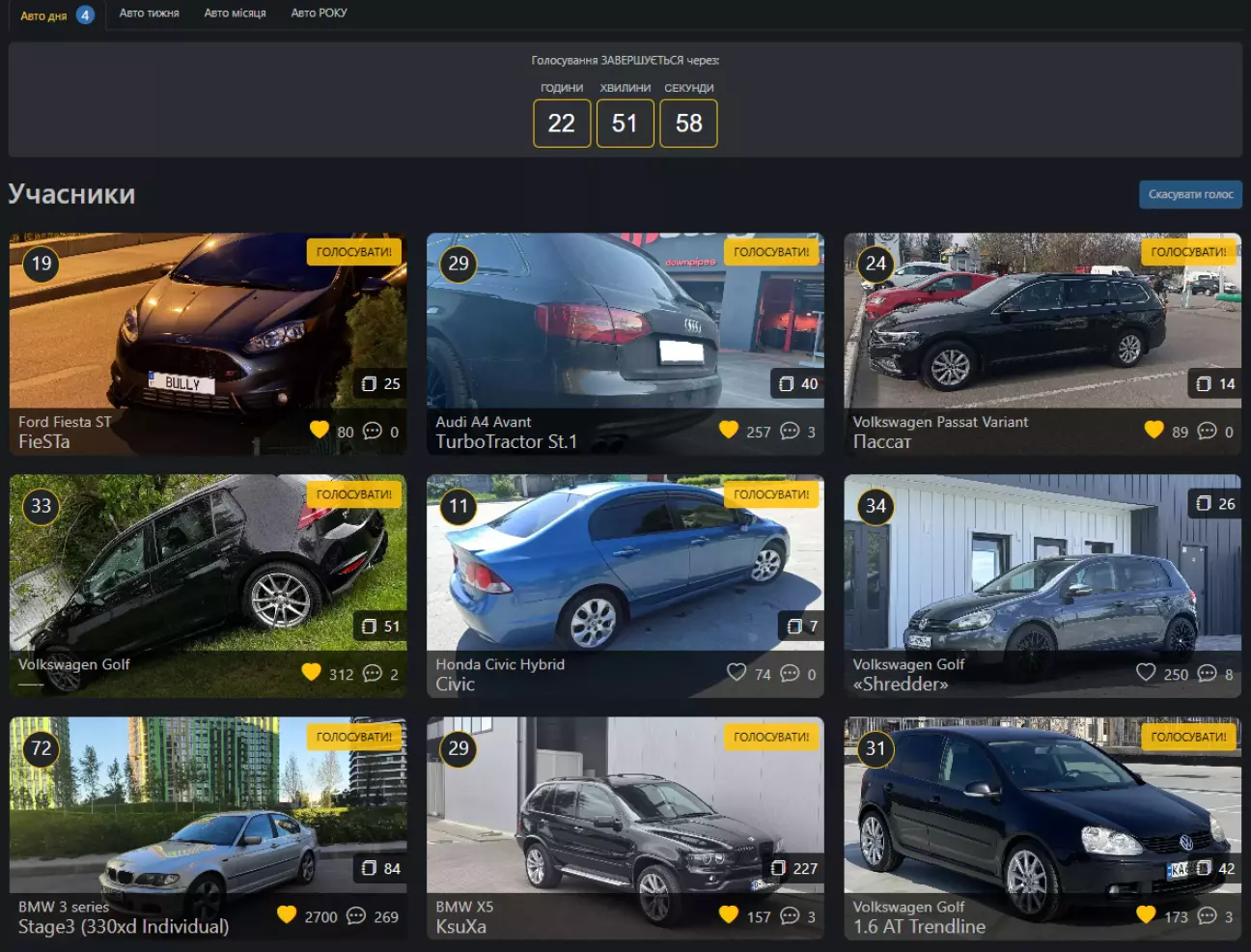Open the Stage3 (330xd Individual) title link
The width and height of the screenshot is (1251, 952).
[124, 926]
